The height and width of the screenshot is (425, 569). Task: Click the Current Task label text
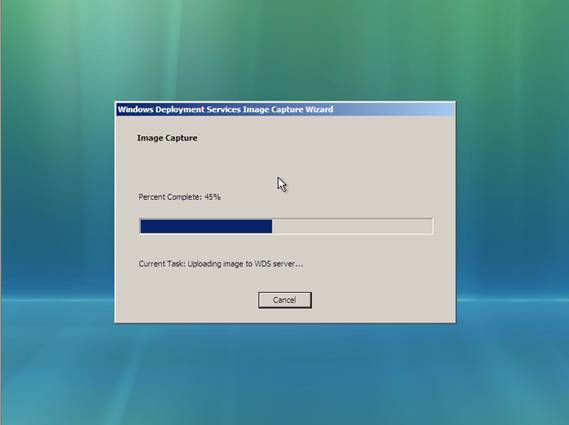162,264
